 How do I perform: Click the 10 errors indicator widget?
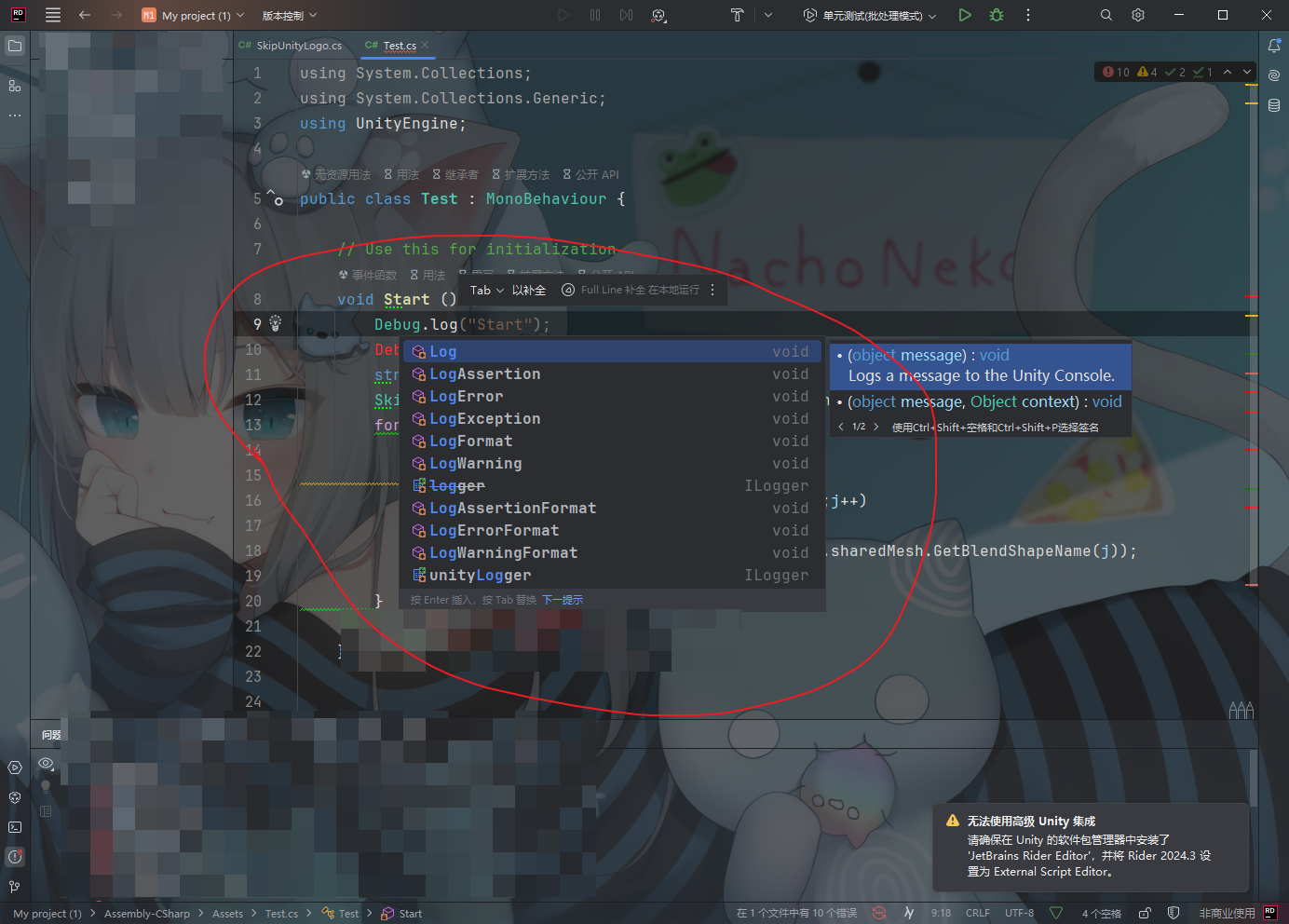pos(1116,72)
